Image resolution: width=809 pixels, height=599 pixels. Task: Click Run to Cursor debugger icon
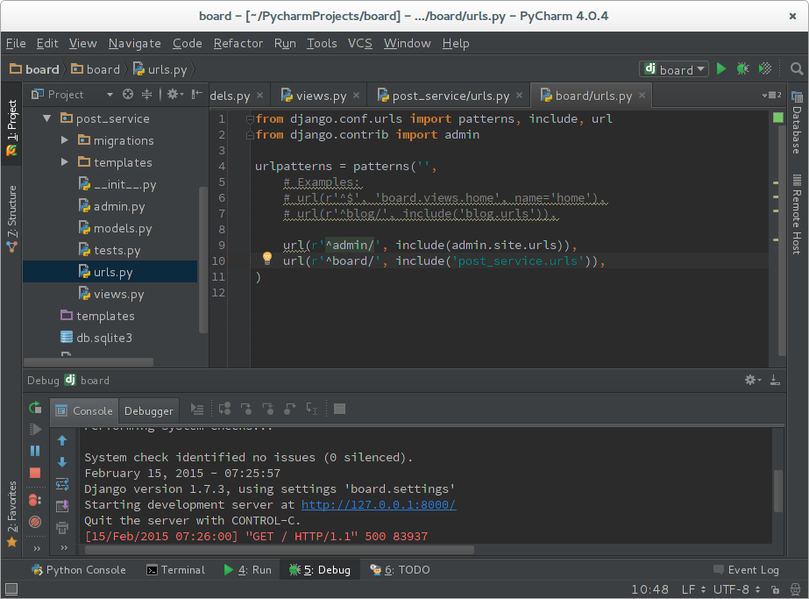tap(312, 409)
